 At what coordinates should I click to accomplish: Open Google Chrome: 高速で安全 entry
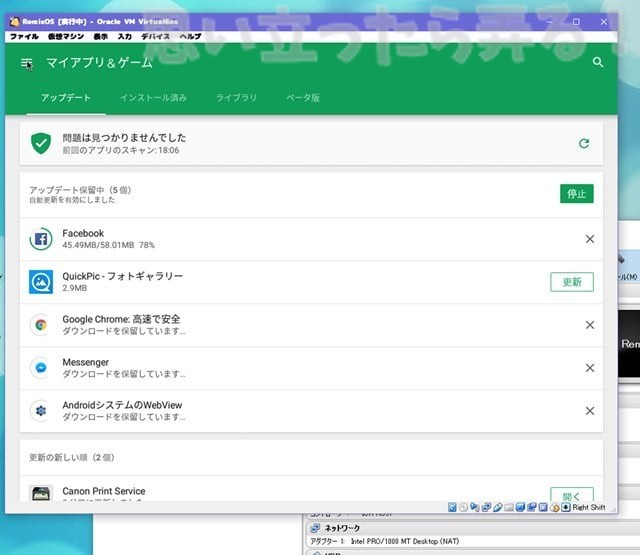(x=311, y=325)
